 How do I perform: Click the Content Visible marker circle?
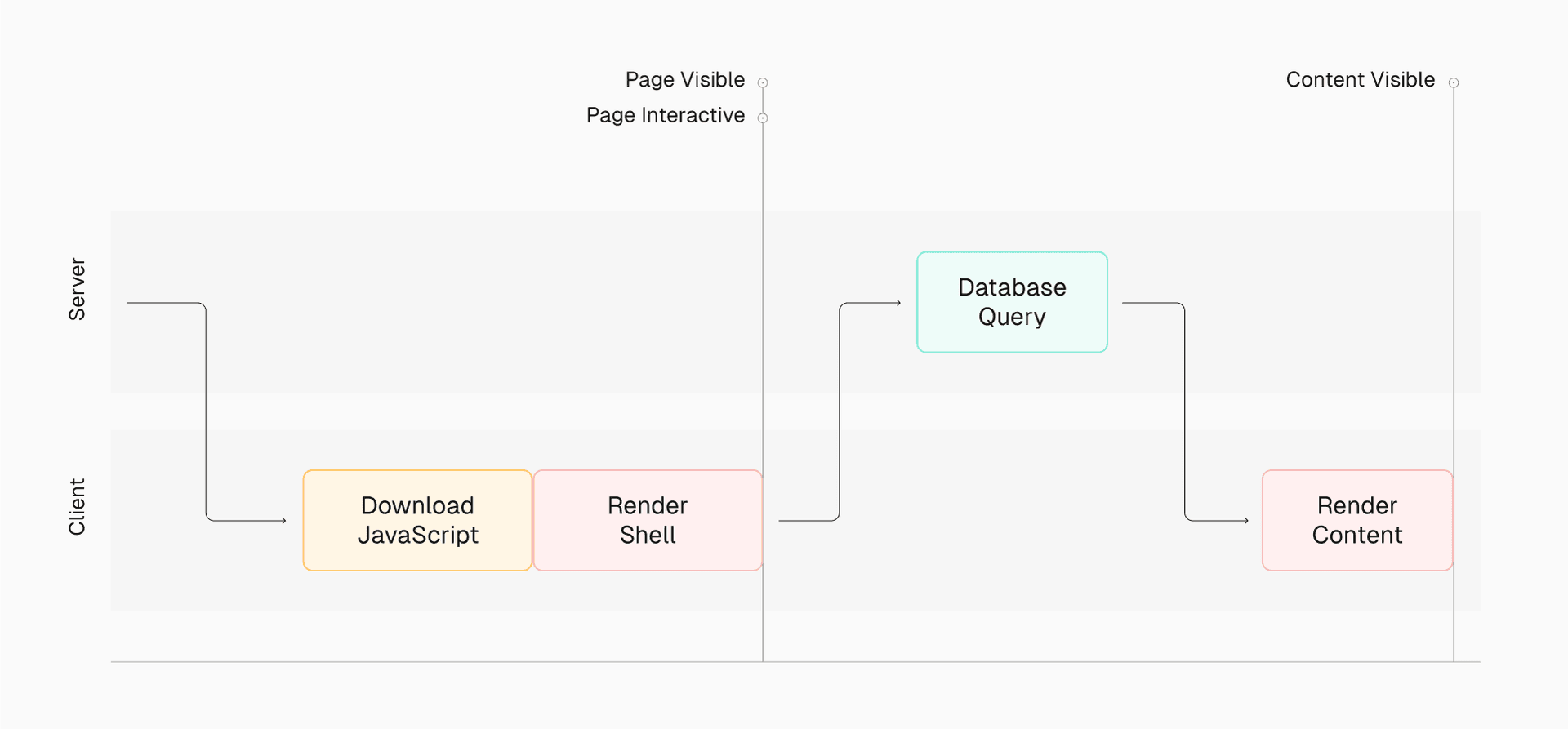[x=1454, y=82]
